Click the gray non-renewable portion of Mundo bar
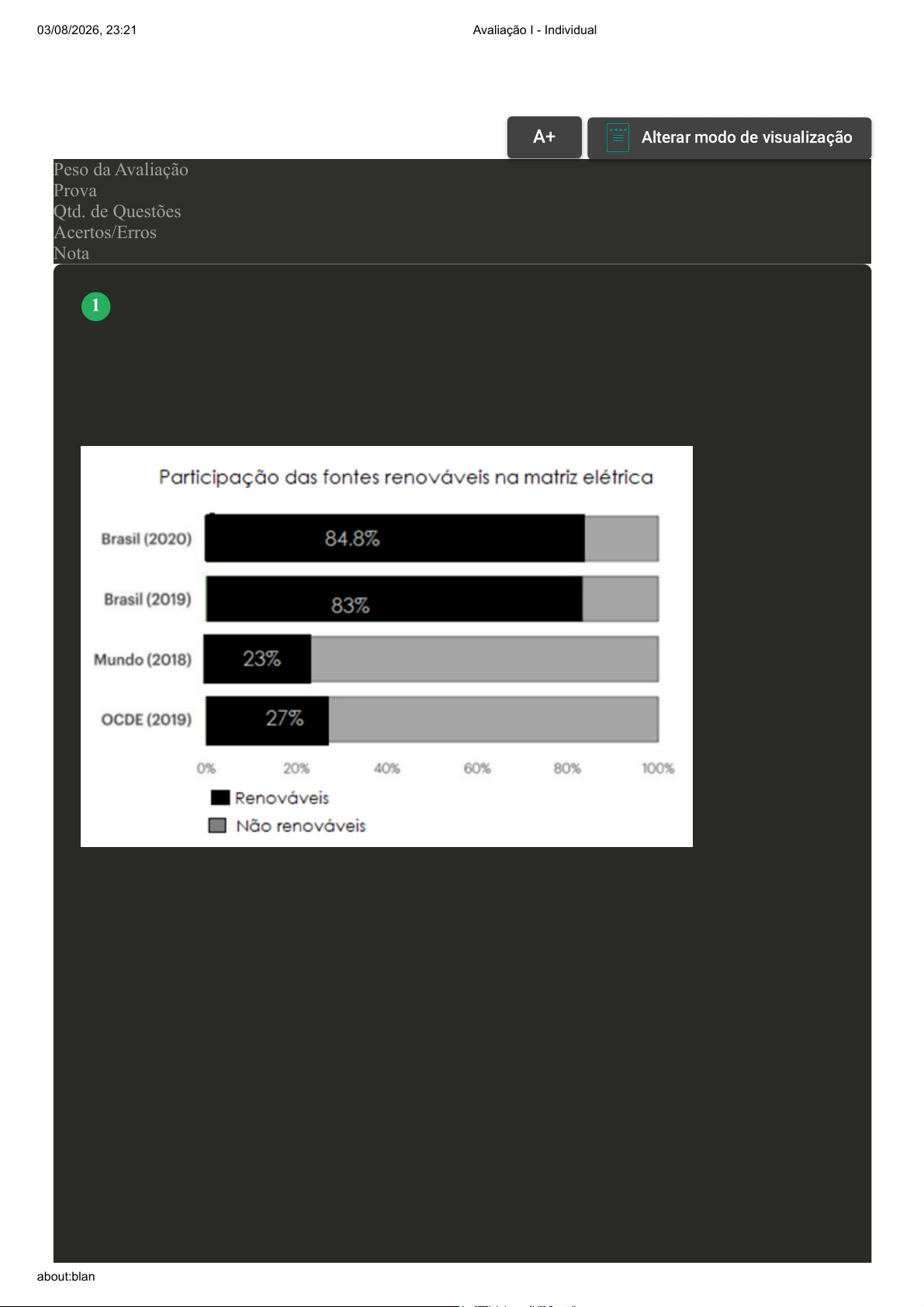Viewport: 924px width, 1307px height. pyautogui.click(x=485, y=659)
